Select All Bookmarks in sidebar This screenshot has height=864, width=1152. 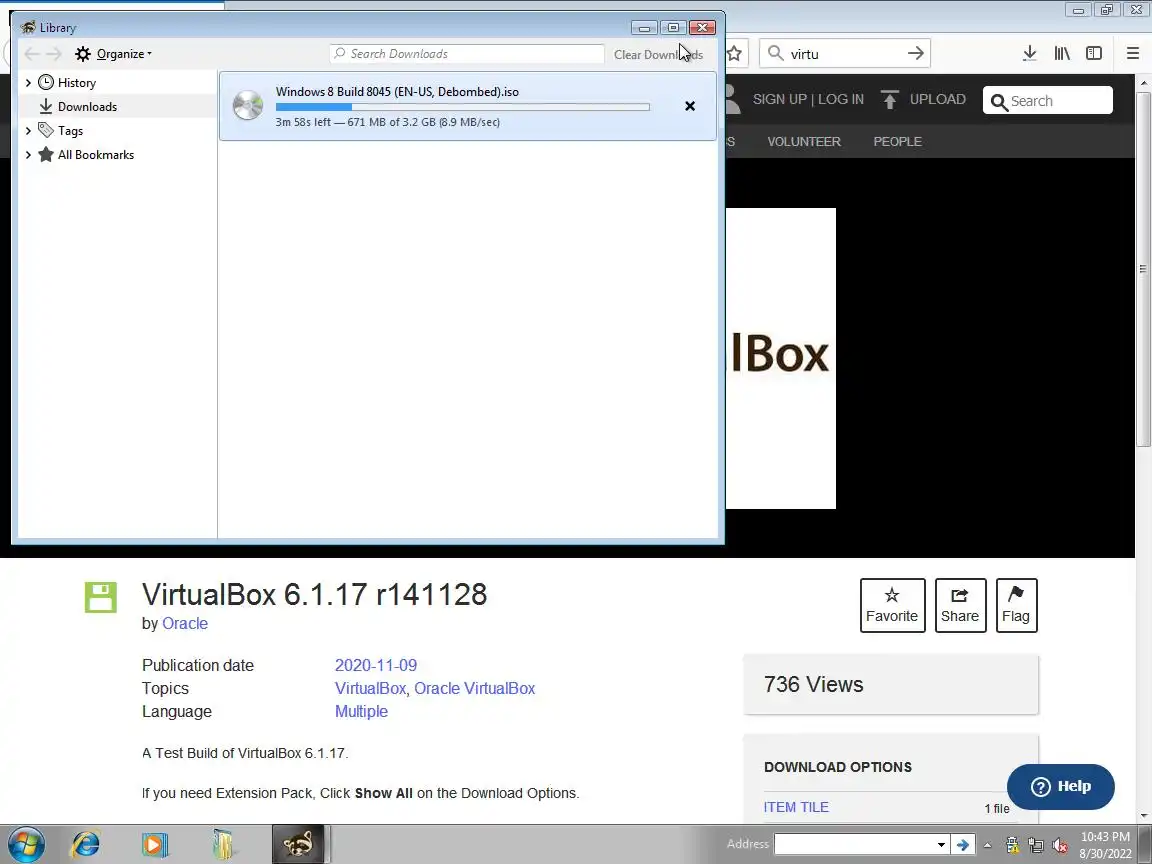click(96, 154)
